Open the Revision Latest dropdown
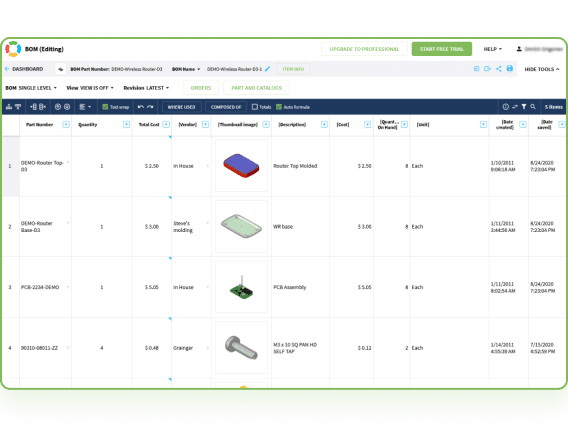 point(146,88)
